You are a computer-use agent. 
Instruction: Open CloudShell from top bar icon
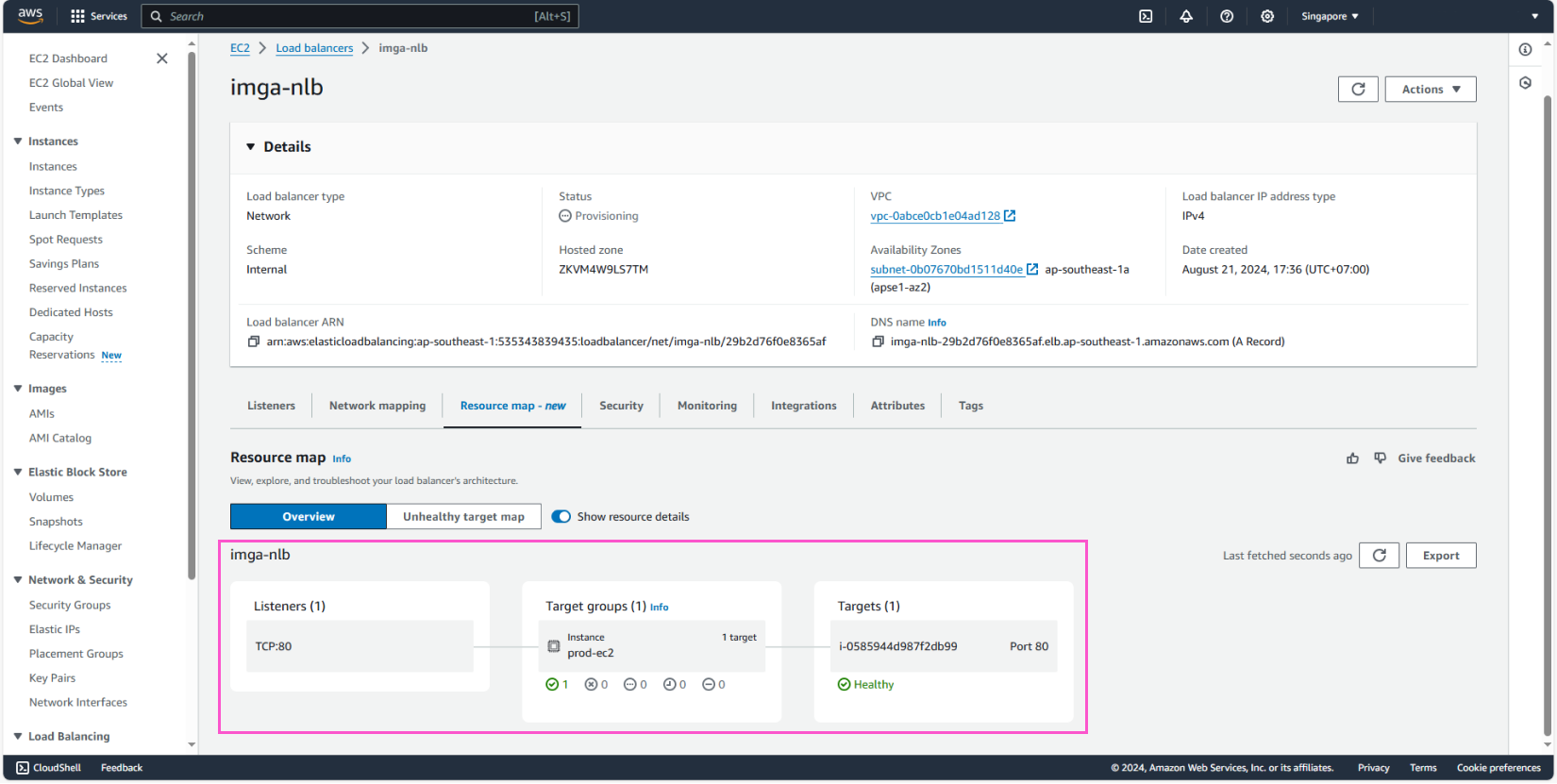point(1146,16)
